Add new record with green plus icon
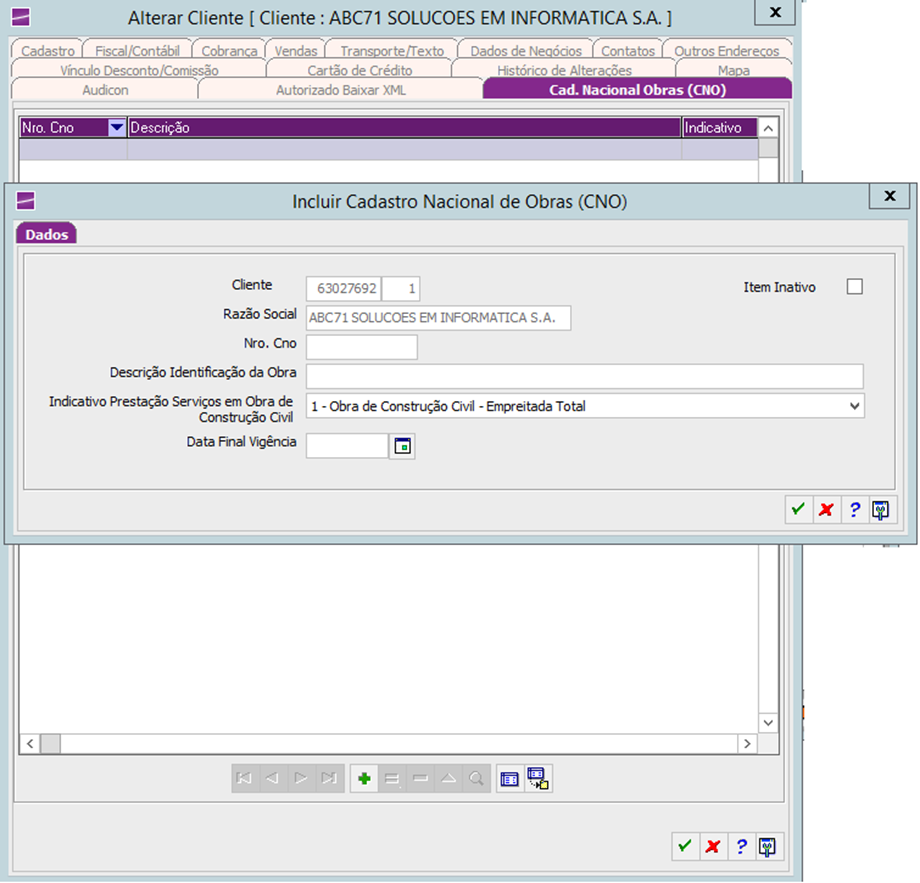Screen dimensions: 920x883 pos(364,779)
